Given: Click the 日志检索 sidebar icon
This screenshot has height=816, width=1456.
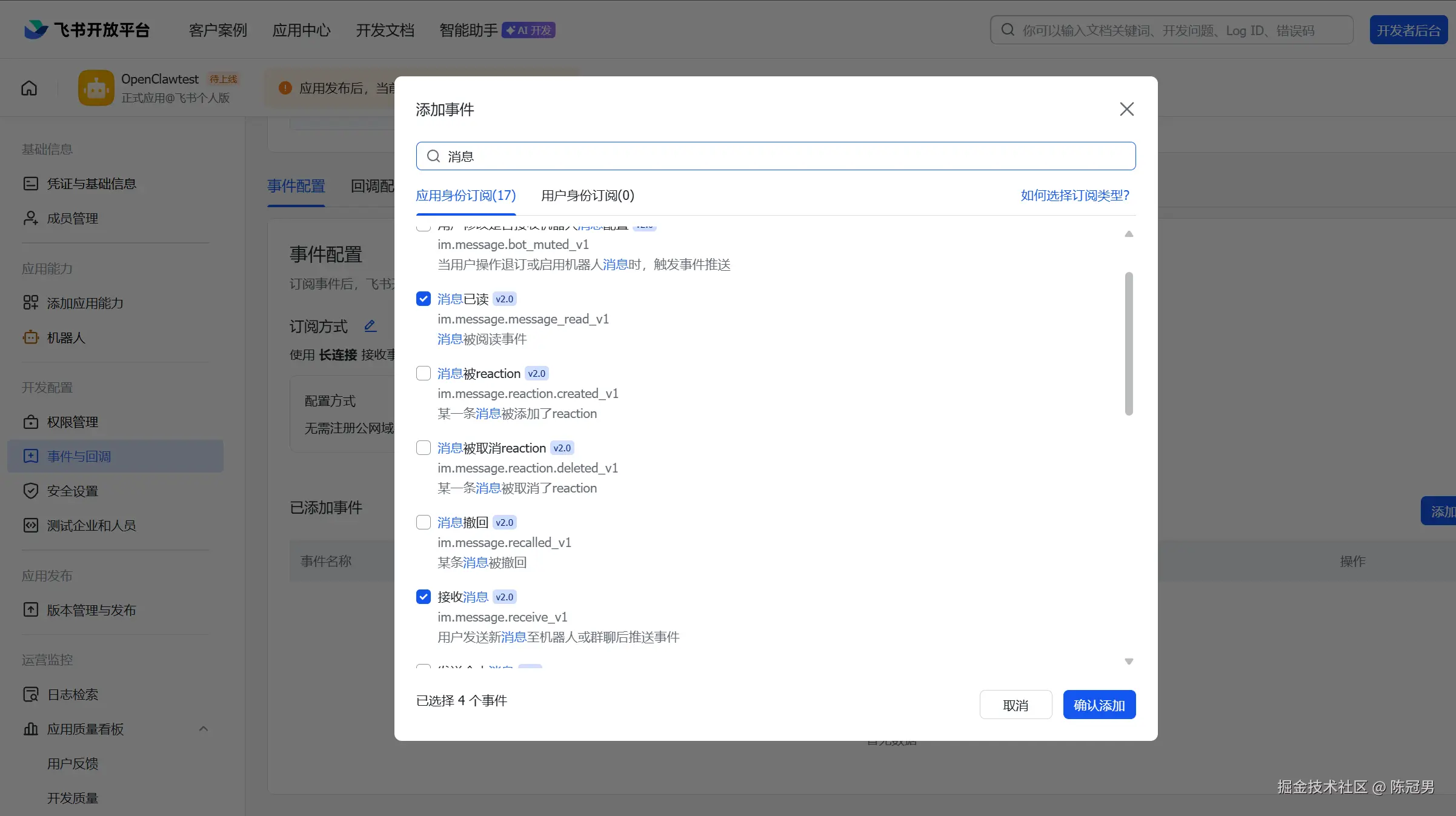Looking at the screenshot, I should (30, 694).
